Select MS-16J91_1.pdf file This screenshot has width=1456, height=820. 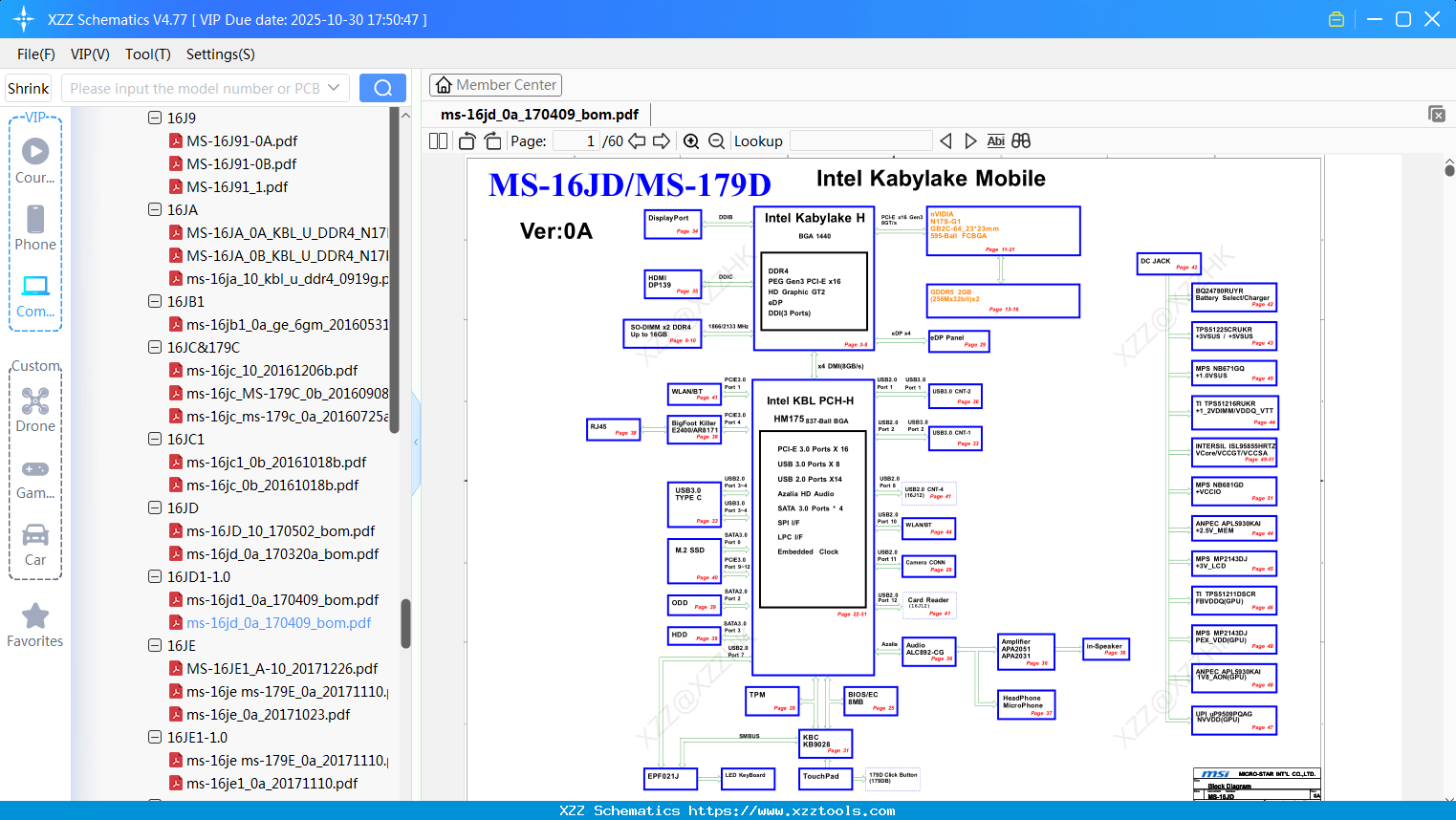[x=237, y=186]
